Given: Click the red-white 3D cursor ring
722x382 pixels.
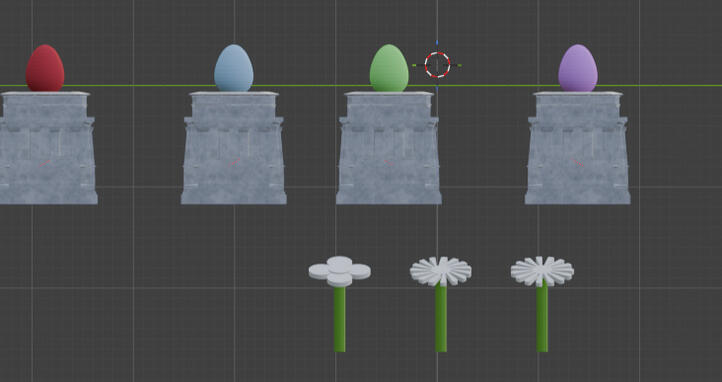Looking at the screenshot, I should click(x=437, y=65).
